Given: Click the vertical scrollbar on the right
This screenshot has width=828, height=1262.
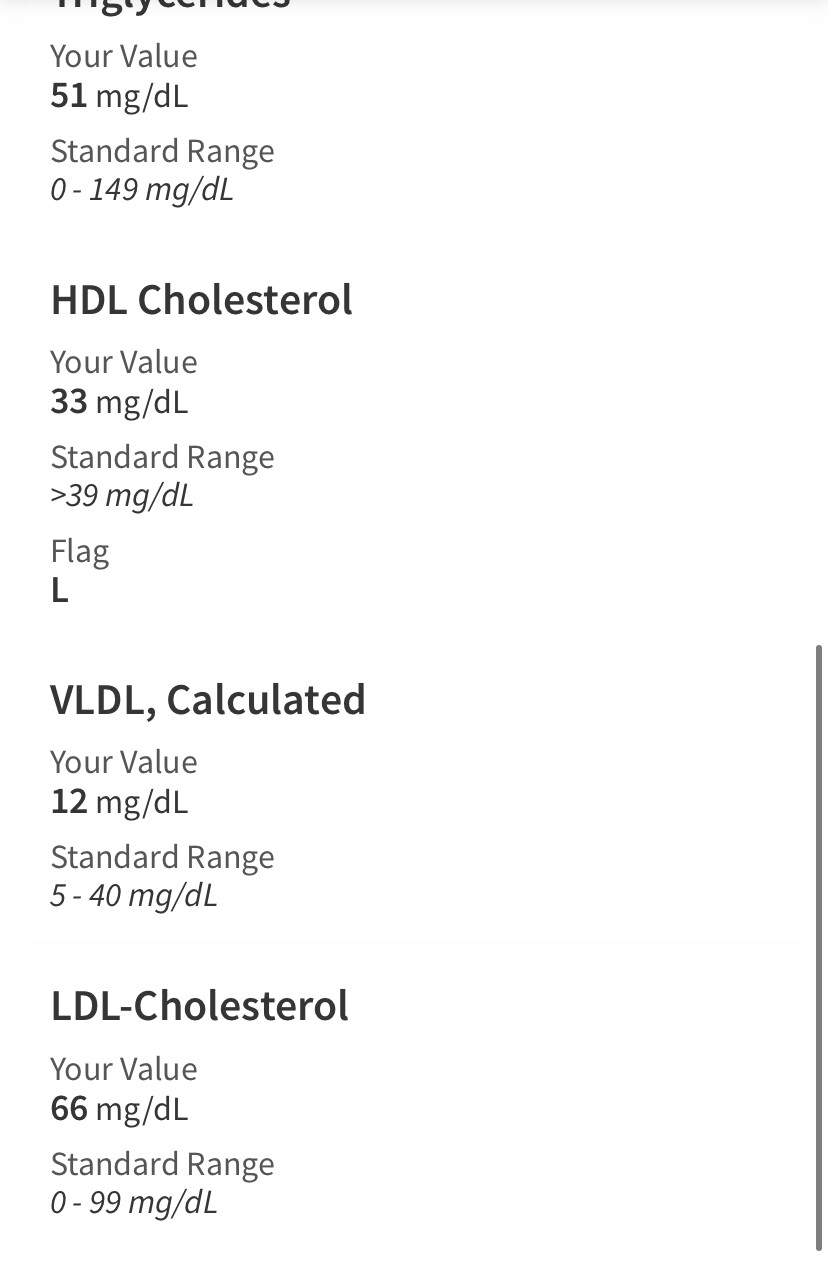Looking at the screenshot, I should tap(819, 948).
